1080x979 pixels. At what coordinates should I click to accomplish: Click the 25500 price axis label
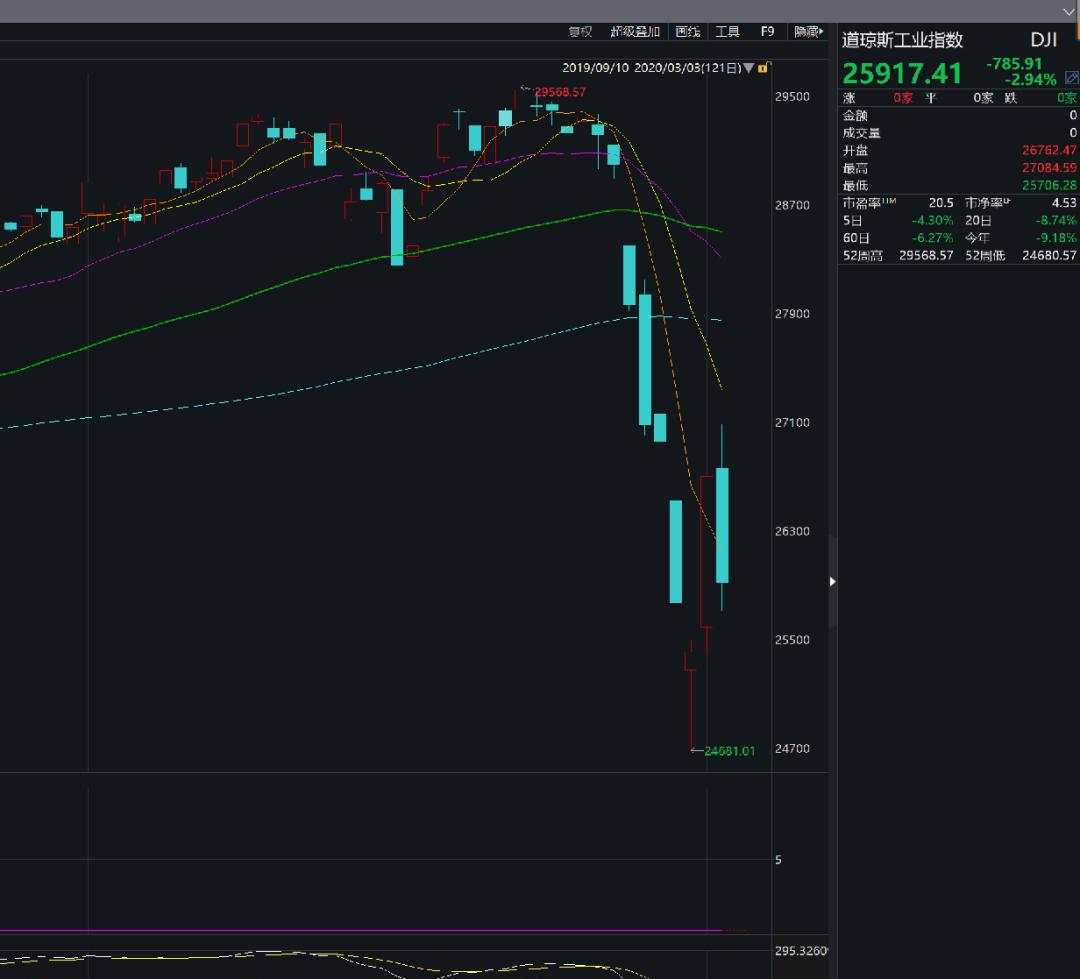click(792, 639)
